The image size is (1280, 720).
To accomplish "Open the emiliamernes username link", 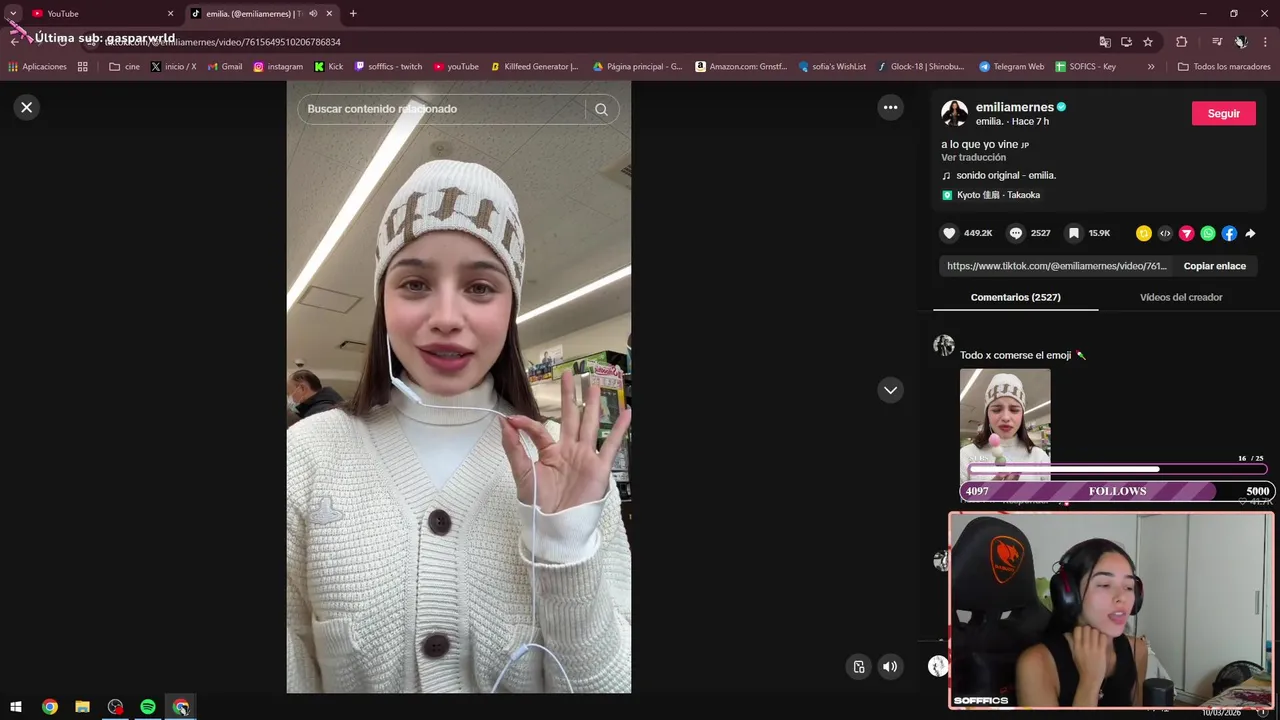I will pos(1014,107).
